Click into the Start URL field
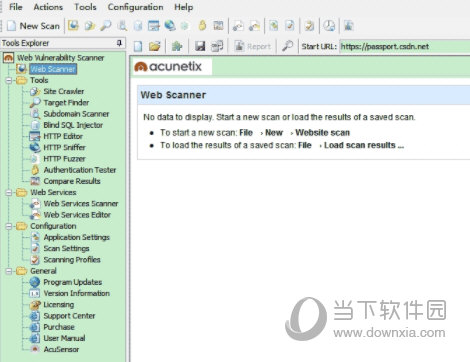Image resolution: width=470 pixels, height=362 pixels. click(x=405, y=46)
